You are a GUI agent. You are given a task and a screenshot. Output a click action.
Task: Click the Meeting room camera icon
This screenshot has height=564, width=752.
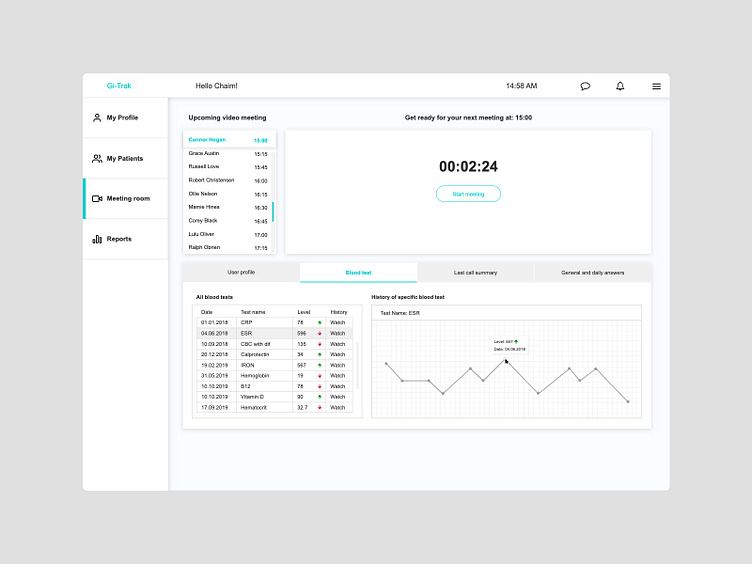pyautogui.click(x=97, y=199)
